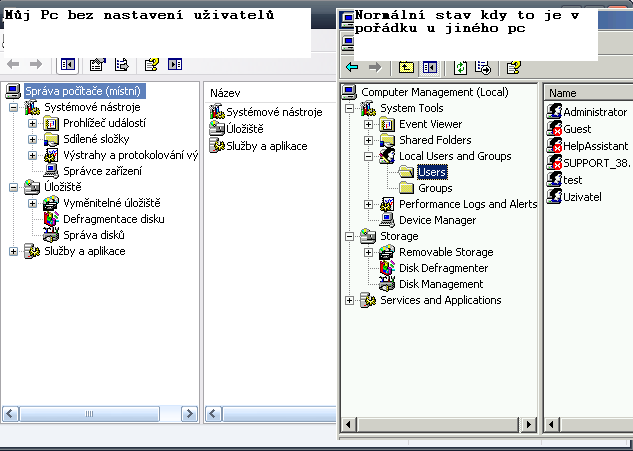Viewport: 633px width, 451px height.
Task: Open Device Manager tree item
Action: 437,220
